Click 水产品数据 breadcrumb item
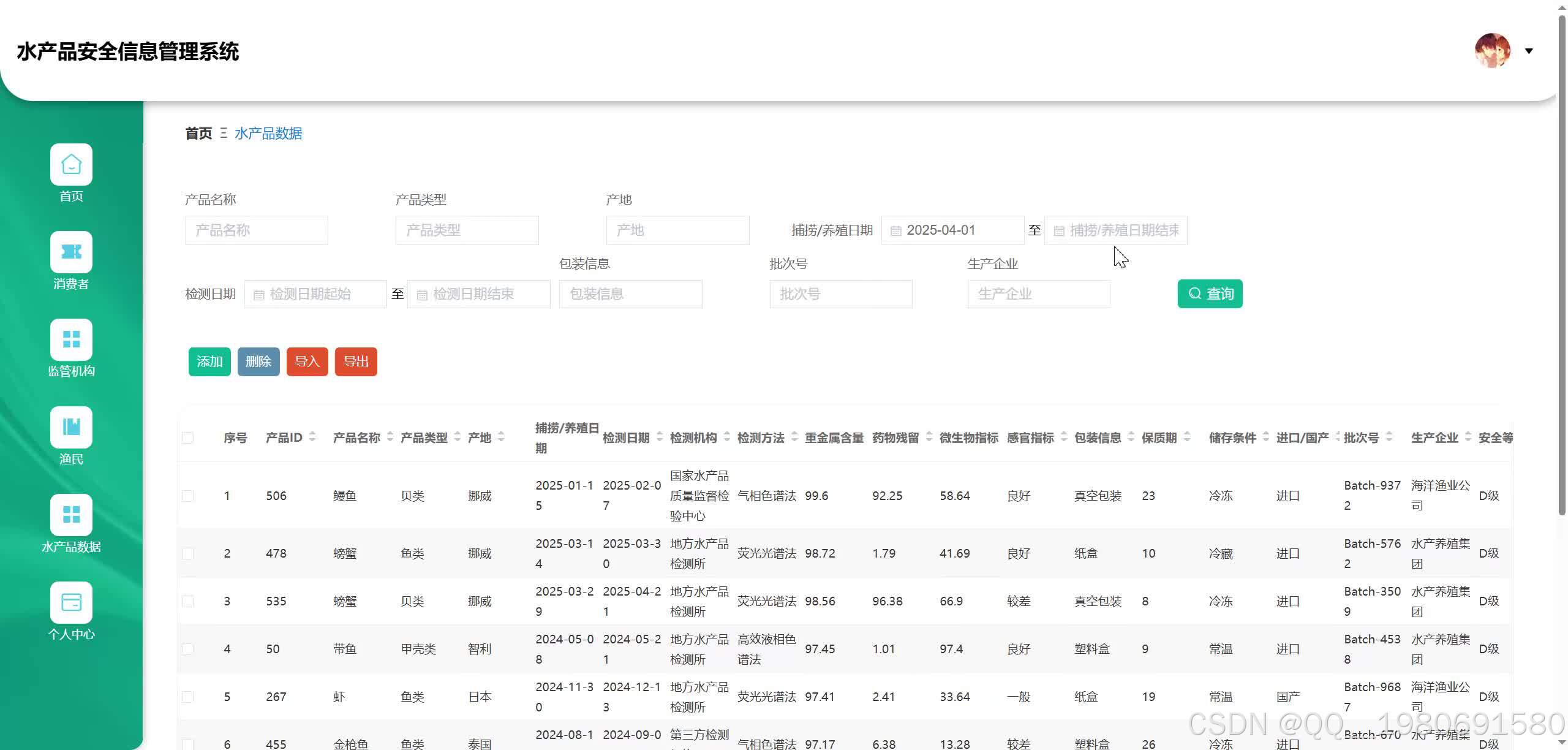This screenshot has width=1568, height=750. click(x=268, y=133)
